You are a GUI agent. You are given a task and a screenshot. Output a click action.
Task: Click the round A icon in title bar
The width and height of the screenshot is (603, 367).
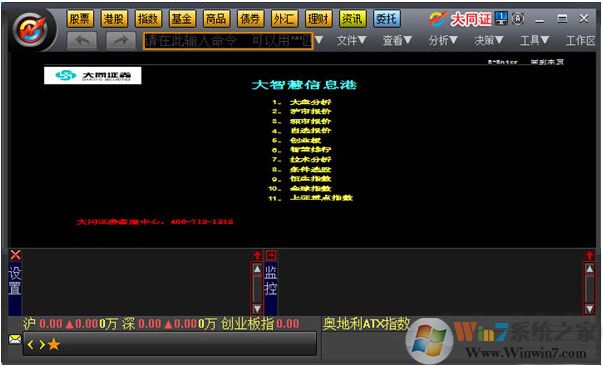(x=518, y=18)
